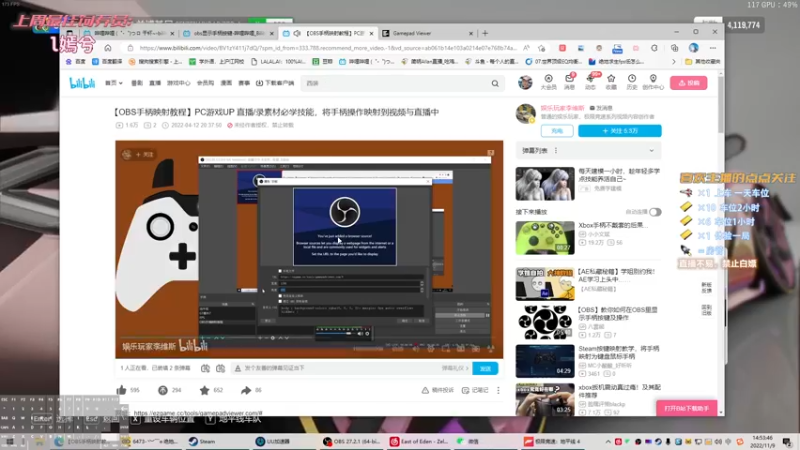
Task: Open the 弹幕礼仪 arrow link
Action: click(x=455, y=368)
